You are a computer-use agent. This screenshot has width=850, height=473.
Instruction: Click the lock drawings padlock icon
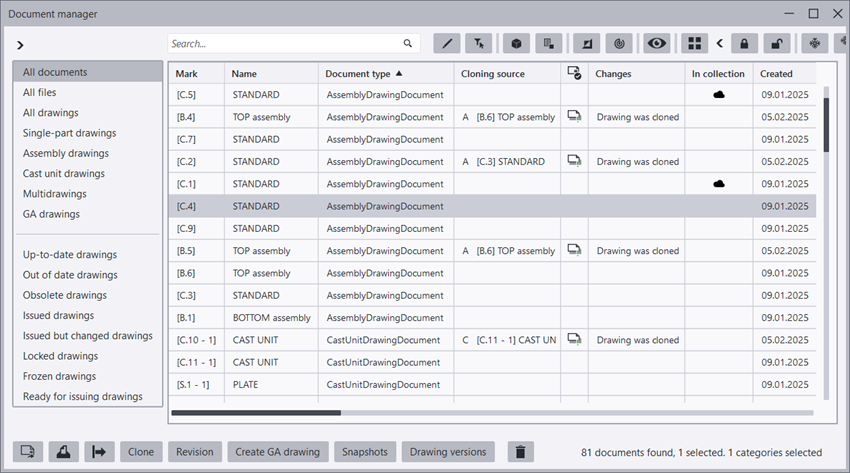744,44
